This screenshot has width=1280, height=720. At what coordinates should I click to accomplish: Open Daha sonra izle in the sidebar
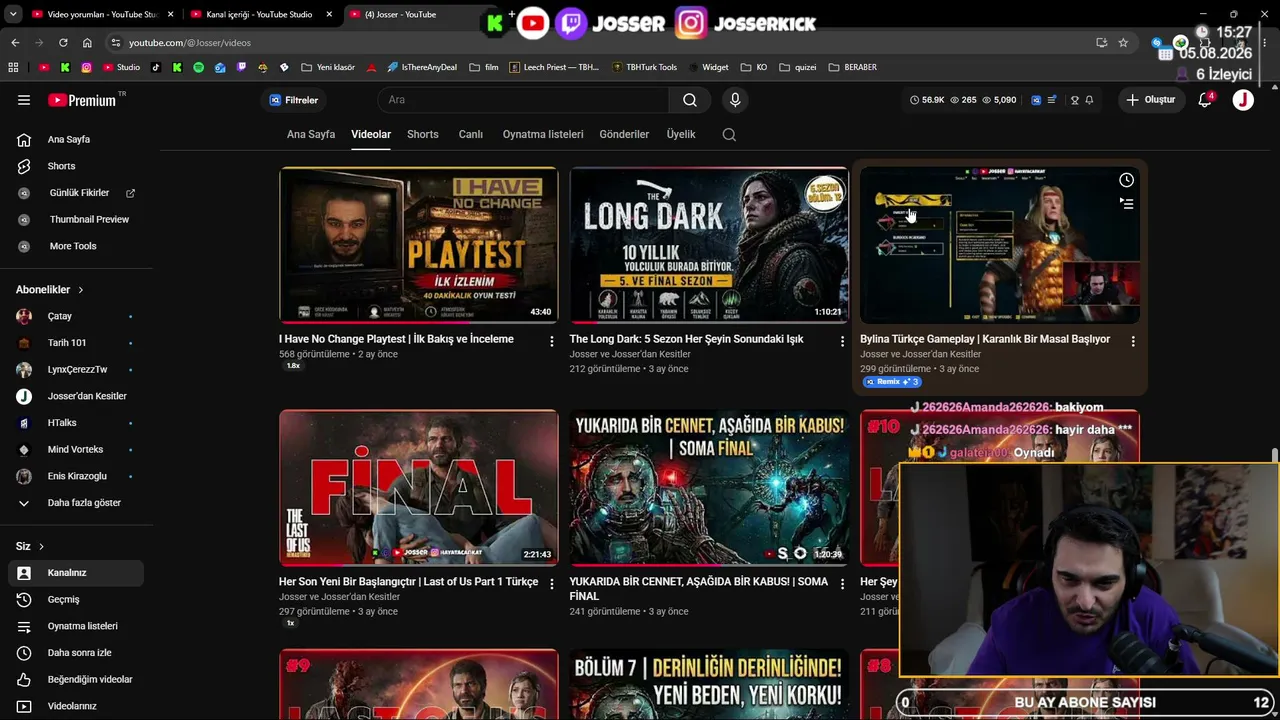[76, 653]
